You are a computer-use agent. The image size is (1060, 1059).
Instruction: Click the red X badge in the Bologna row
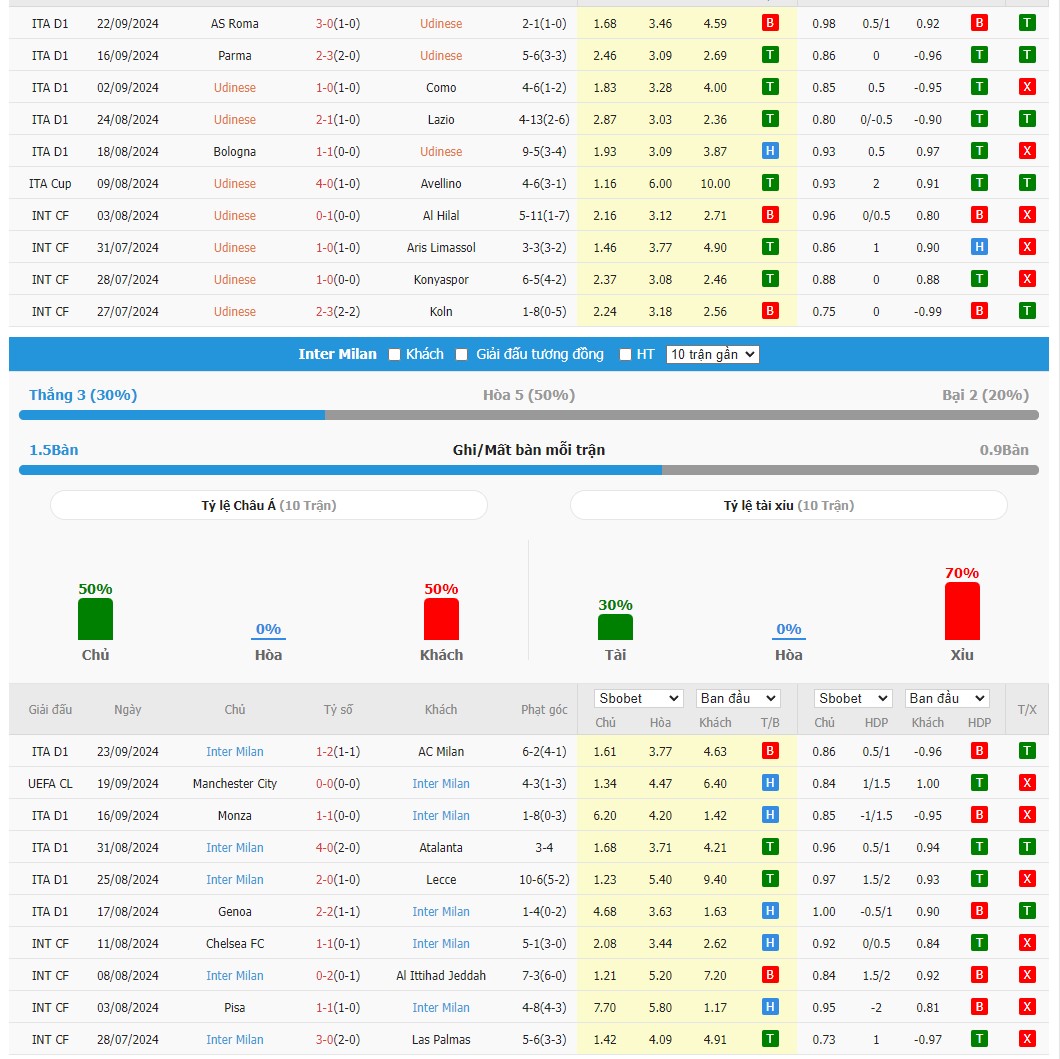click(1026, 151)
